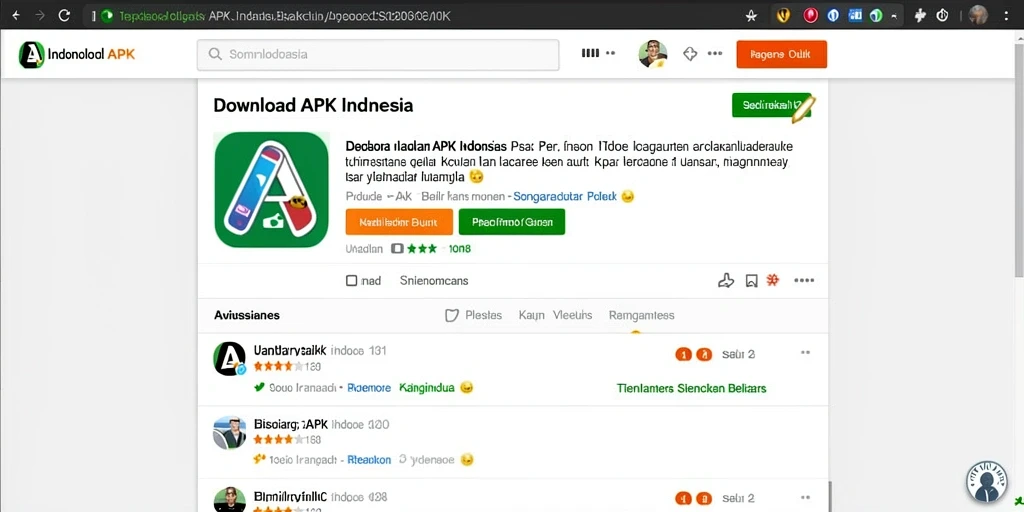Select the Ramgamtess tab

coord(641,315)
